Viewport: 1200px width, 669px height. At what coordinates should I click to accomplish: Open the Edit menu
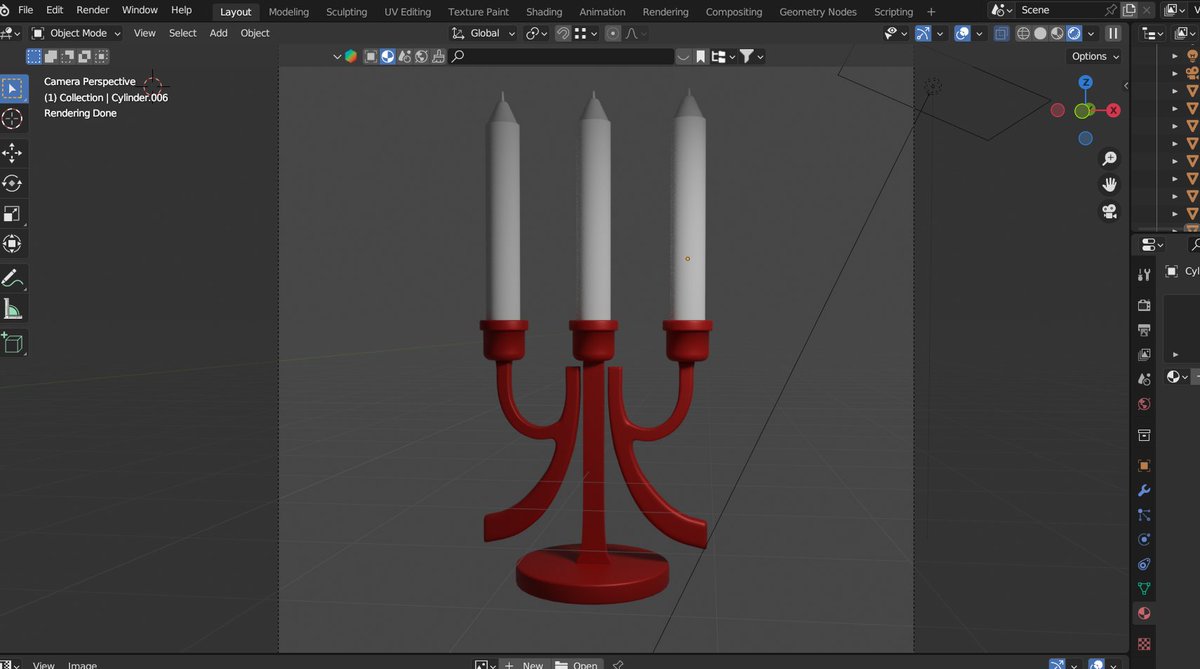(x=55, y=10)
